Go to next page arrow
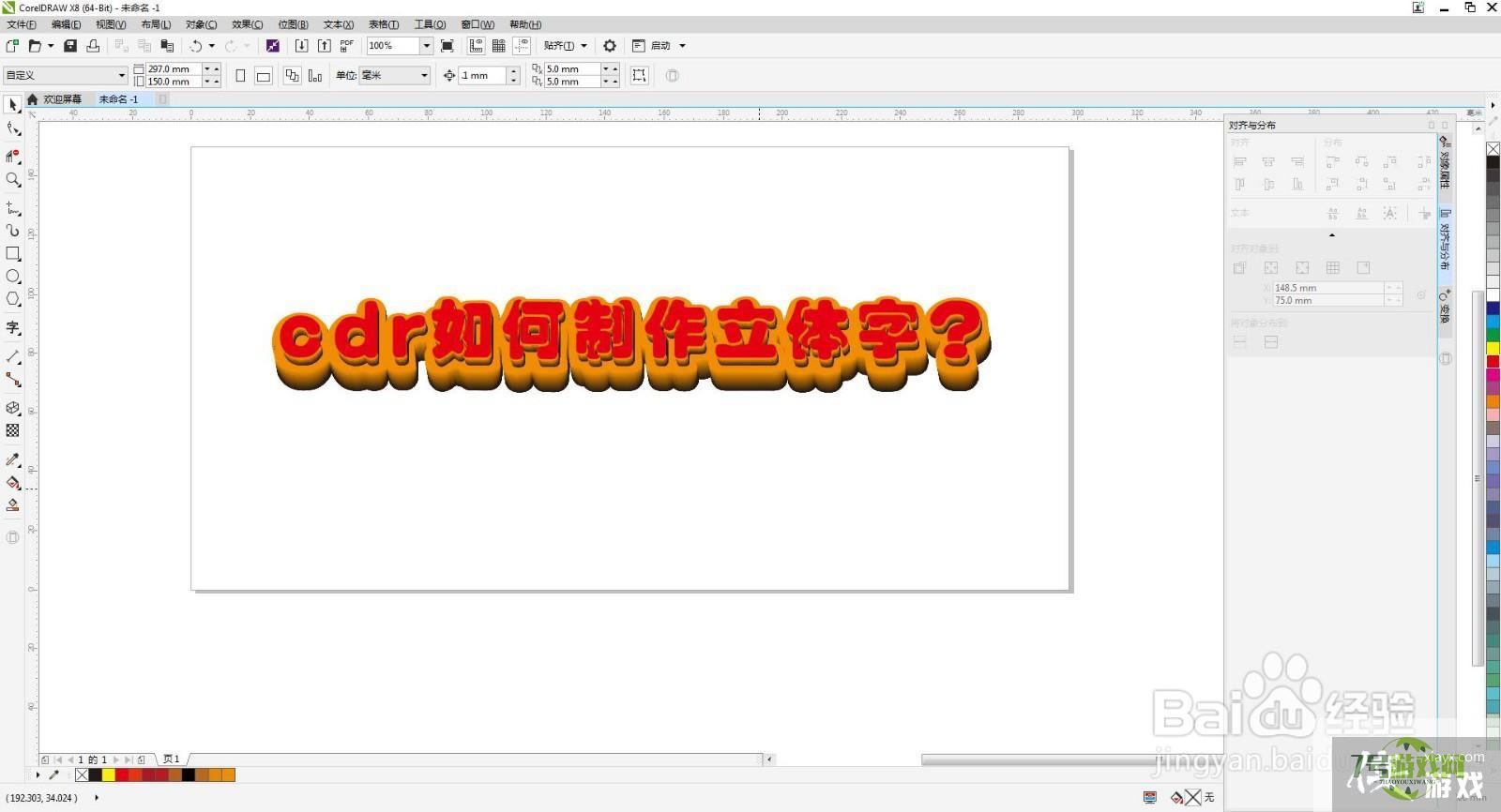 [116, 759]
